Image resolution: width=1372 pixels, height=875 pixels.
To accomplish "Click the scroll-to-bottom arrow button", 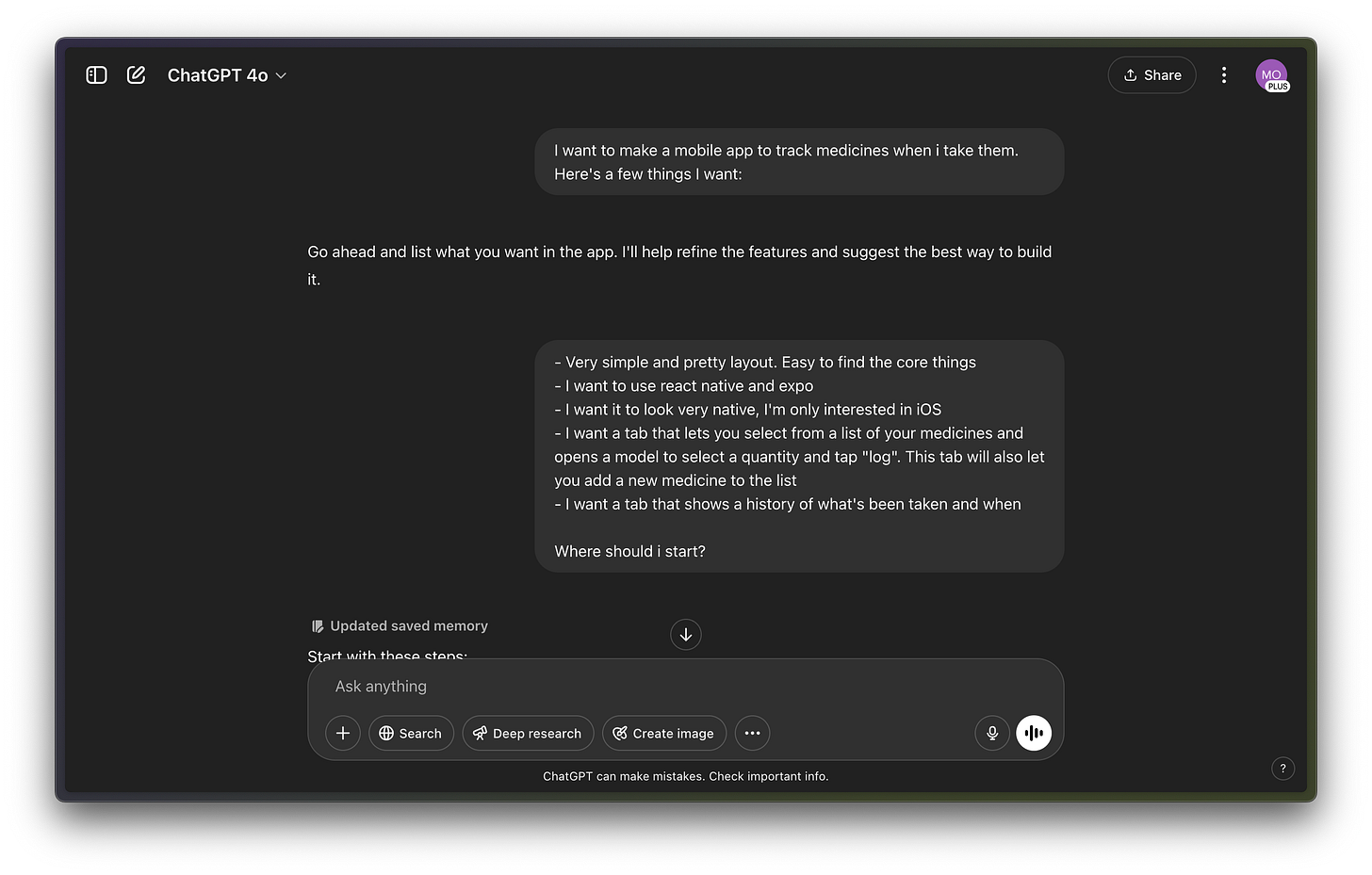I will tap(686, 635).
